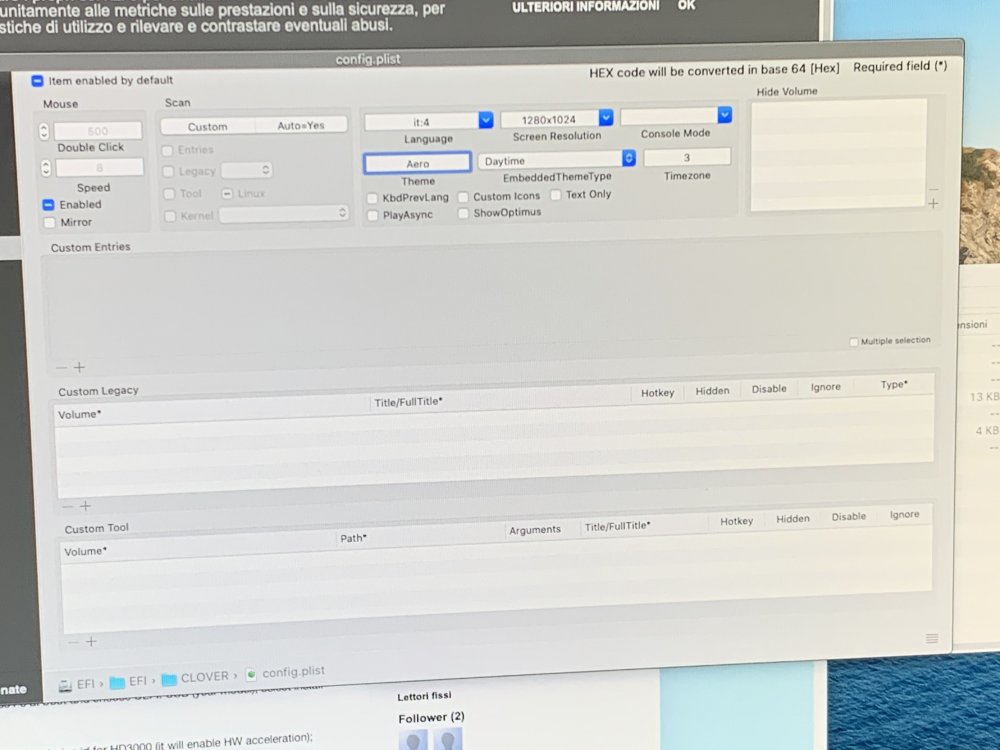Select the Custom scan segment
Viewport: 1000px width, 750px height.
click(207, 127)
